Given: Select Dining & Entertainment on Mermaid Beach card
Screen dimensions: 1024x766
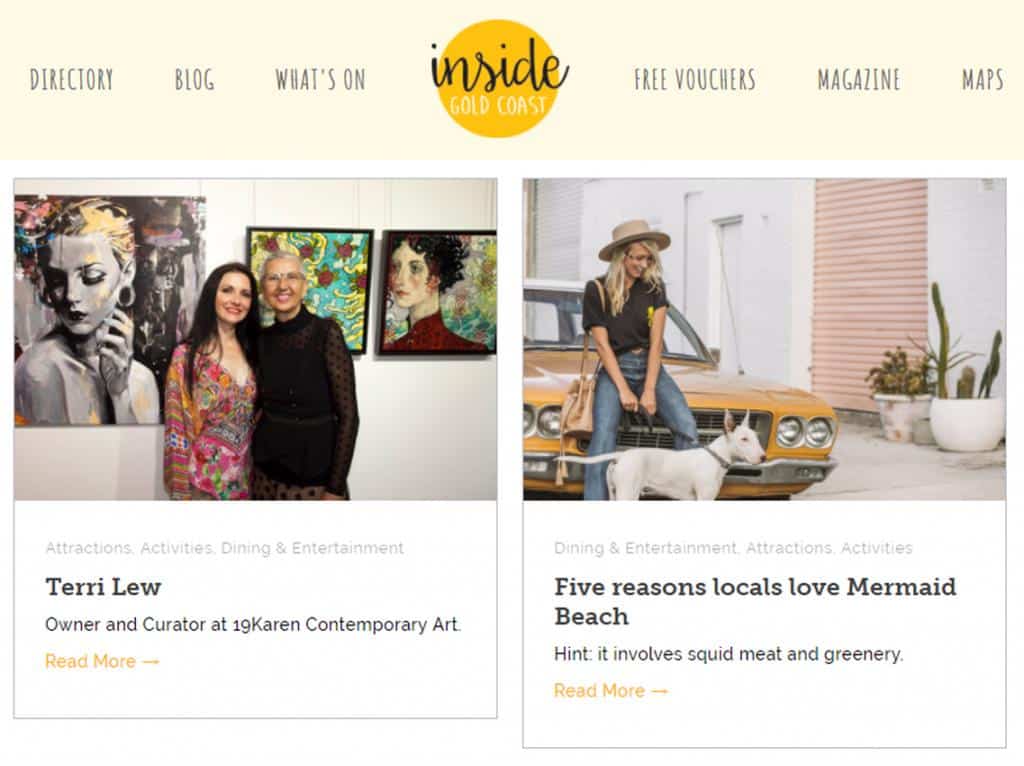Looking at the screenshot, I should pyautogui.click(x=645, y=548).
